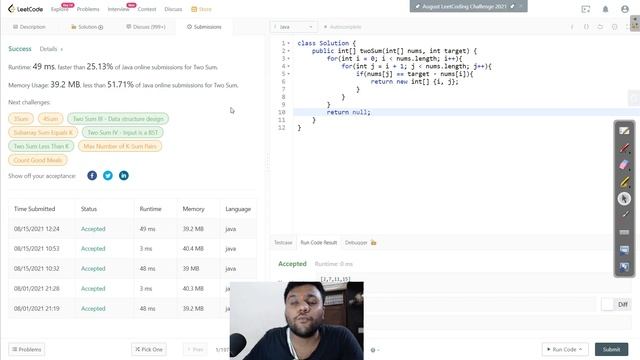
Task: Open the notifications bell
Action: [x=605, y=9]
